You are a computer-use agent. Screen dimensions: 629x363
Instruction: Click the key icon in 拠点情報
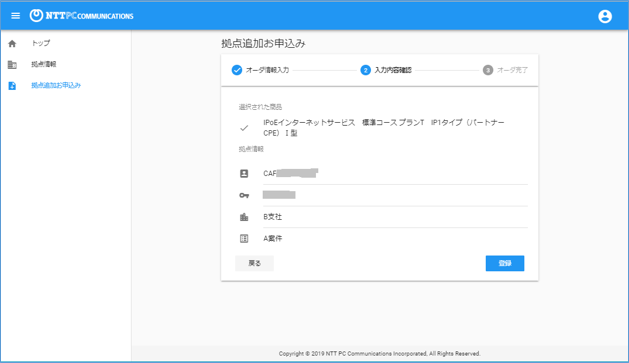(x=244, y=195)
